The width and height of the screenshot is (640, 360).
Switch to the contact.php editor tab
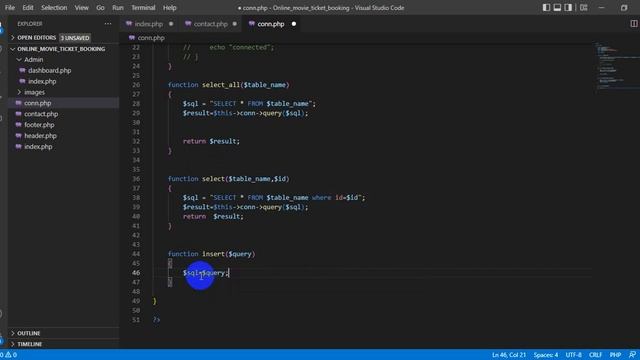click(x=211, y=24)
